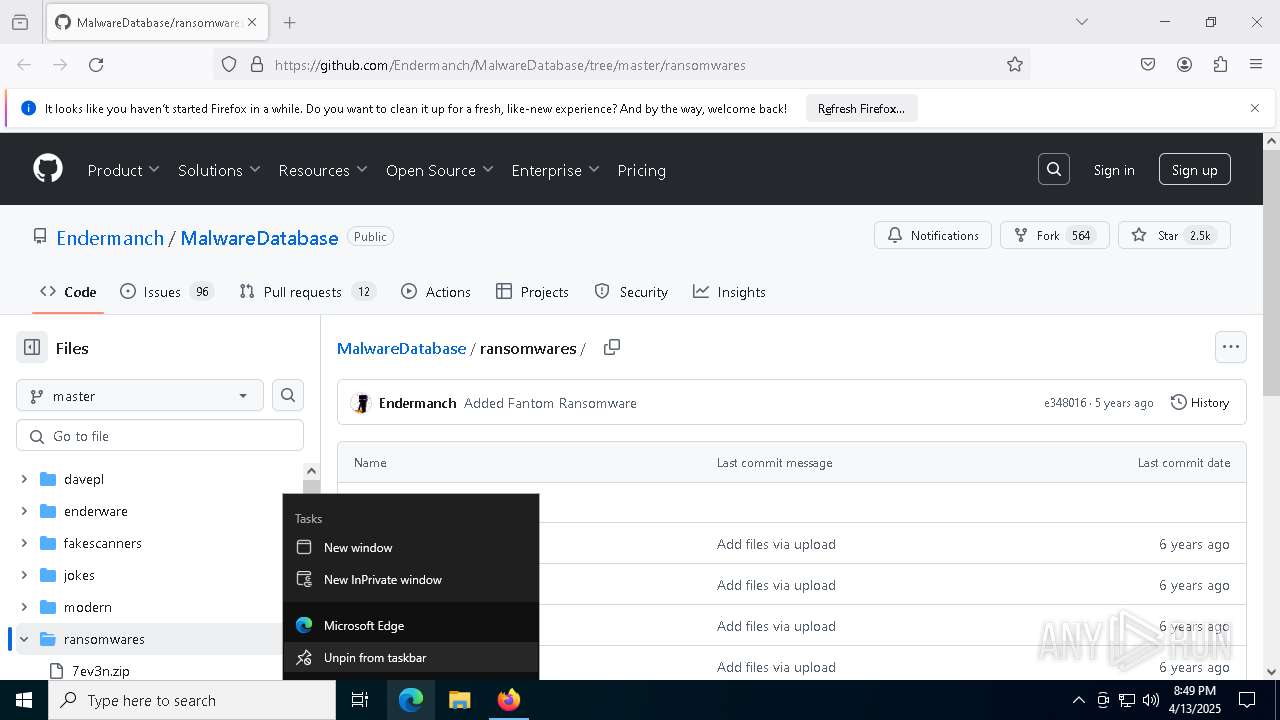Copy the path with the copy icon
Viewport: 1280px width, 720px height.
[612, 347]
